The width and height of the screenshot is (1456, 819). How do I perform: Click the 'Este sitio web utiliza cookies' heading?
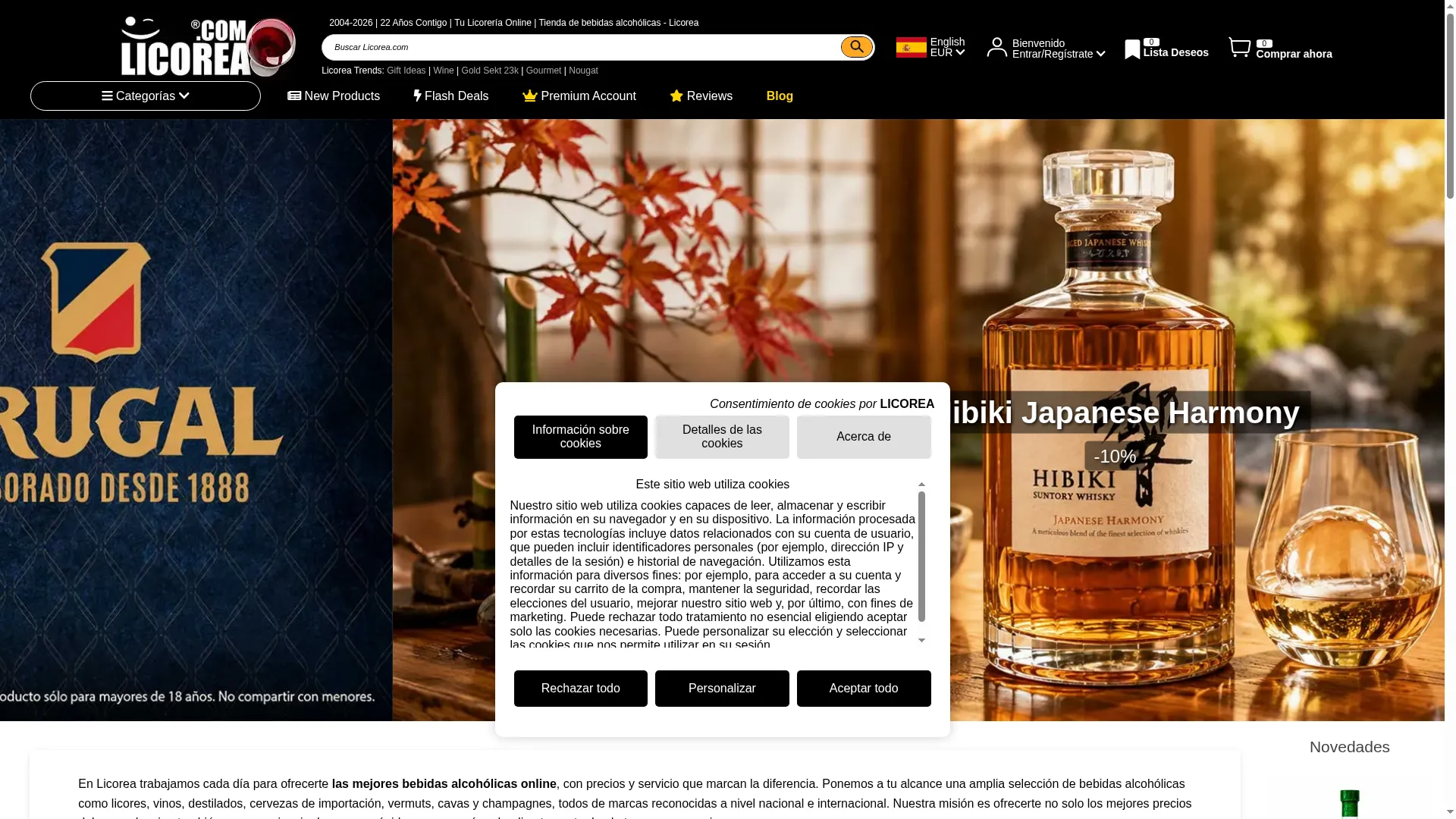click(x=712, y=485)
